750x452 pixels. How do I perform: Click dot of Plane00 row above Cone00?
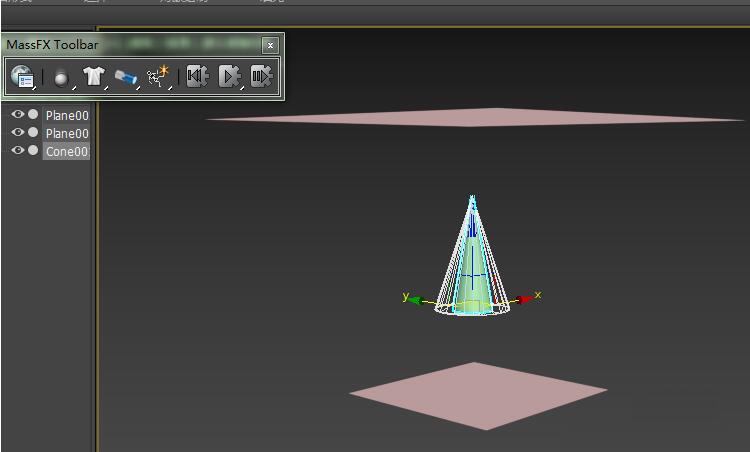(x=33, y=132)
